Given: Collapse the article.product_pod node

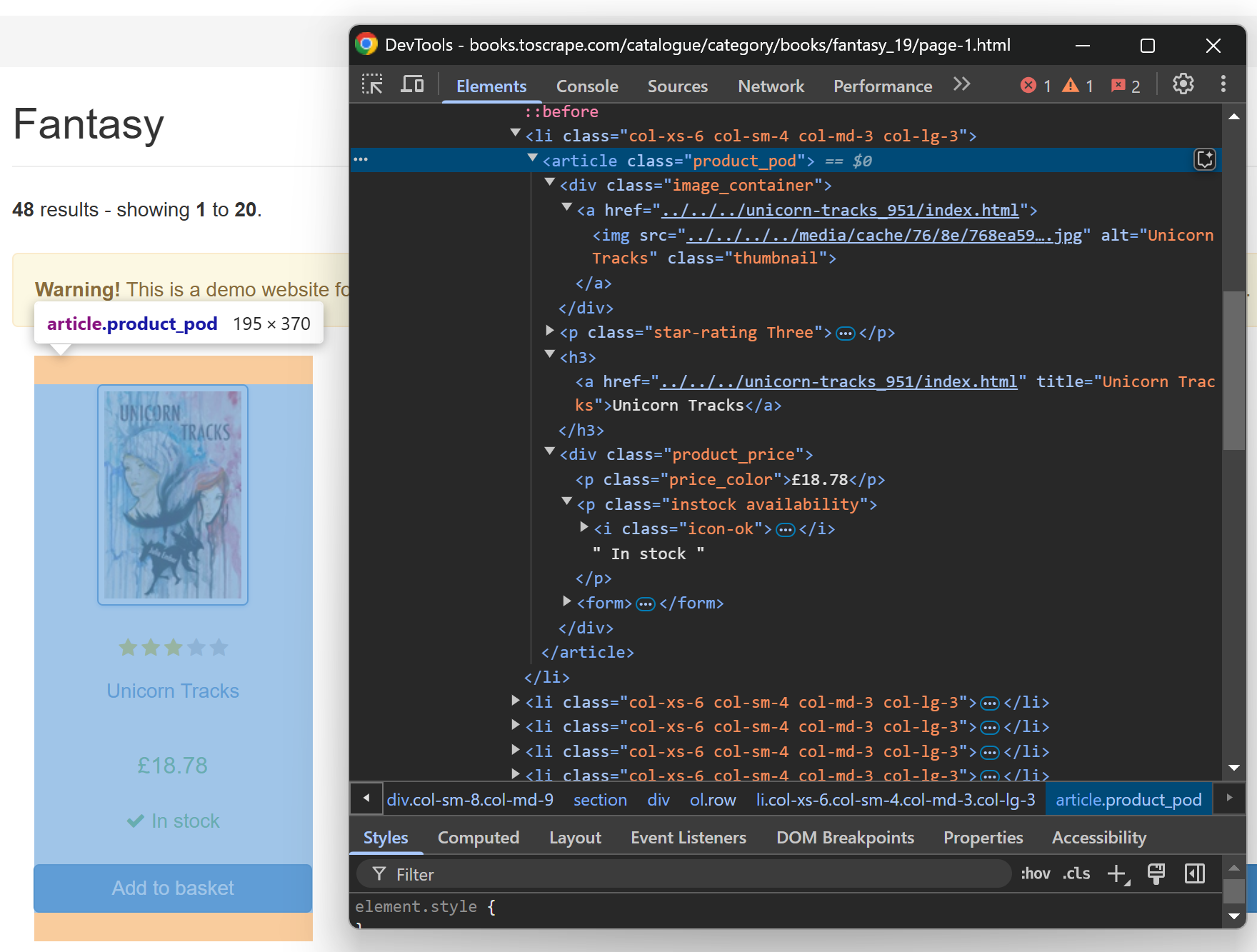Looking at the screenshot, I should pos(533,159).
